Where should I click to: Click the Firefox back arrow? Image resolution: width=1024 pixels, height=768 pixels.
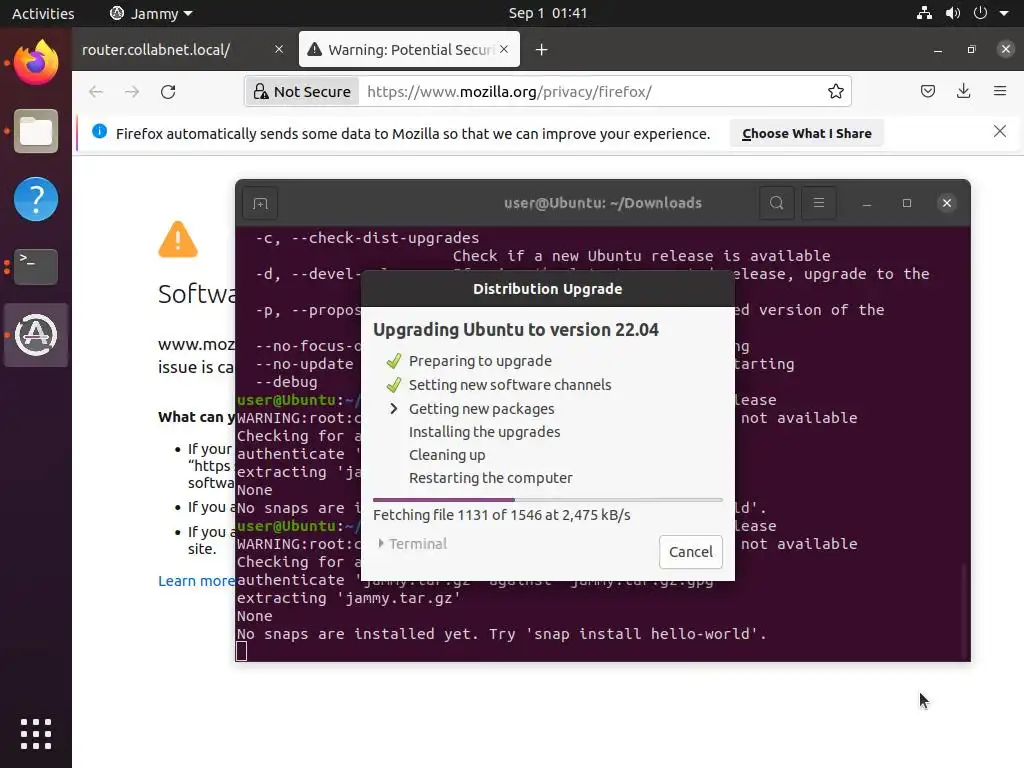coord(96,91)
